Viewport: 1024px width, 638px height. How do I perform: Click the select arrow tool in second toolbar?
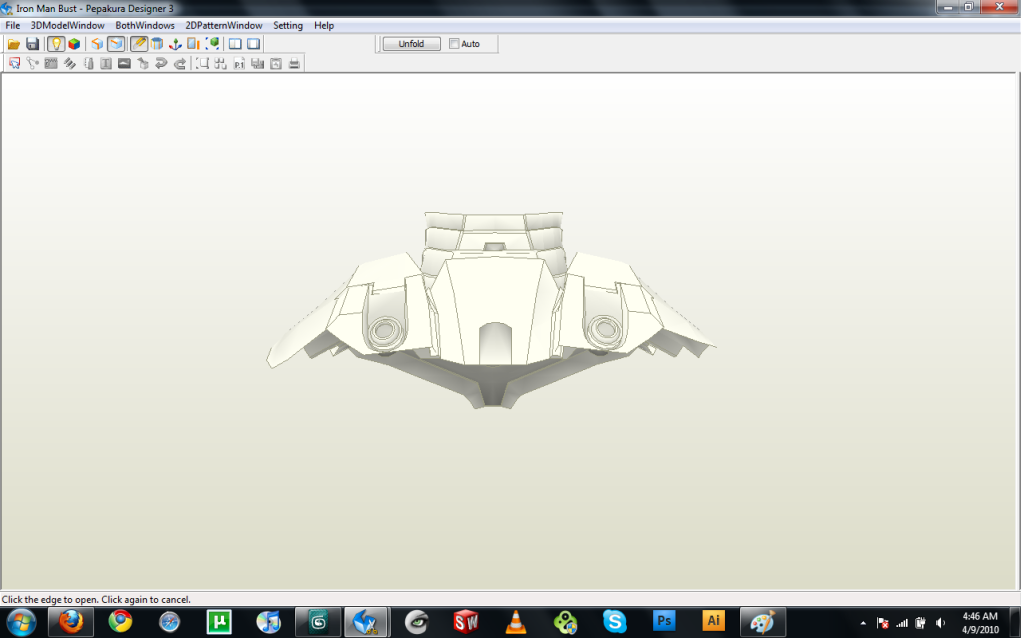click(x=14, y=64)
